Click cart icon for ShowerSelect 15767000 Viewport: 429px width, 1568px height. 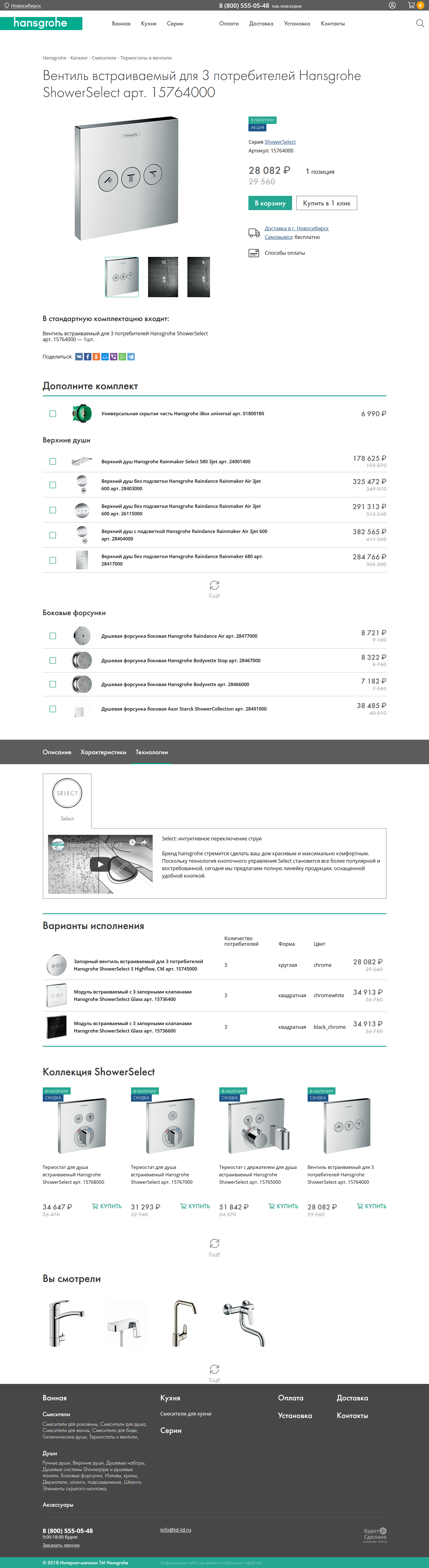[183, 1206]
